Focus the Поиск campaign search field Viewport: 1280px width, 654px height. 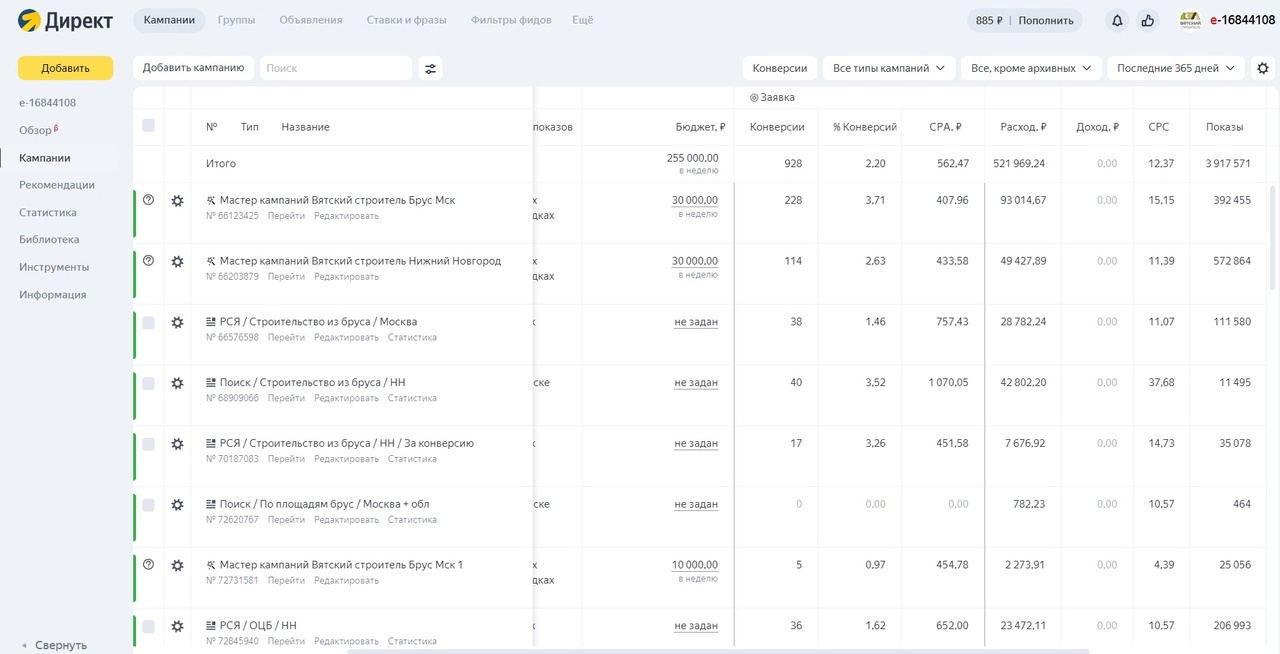click(x=336, y=68)
